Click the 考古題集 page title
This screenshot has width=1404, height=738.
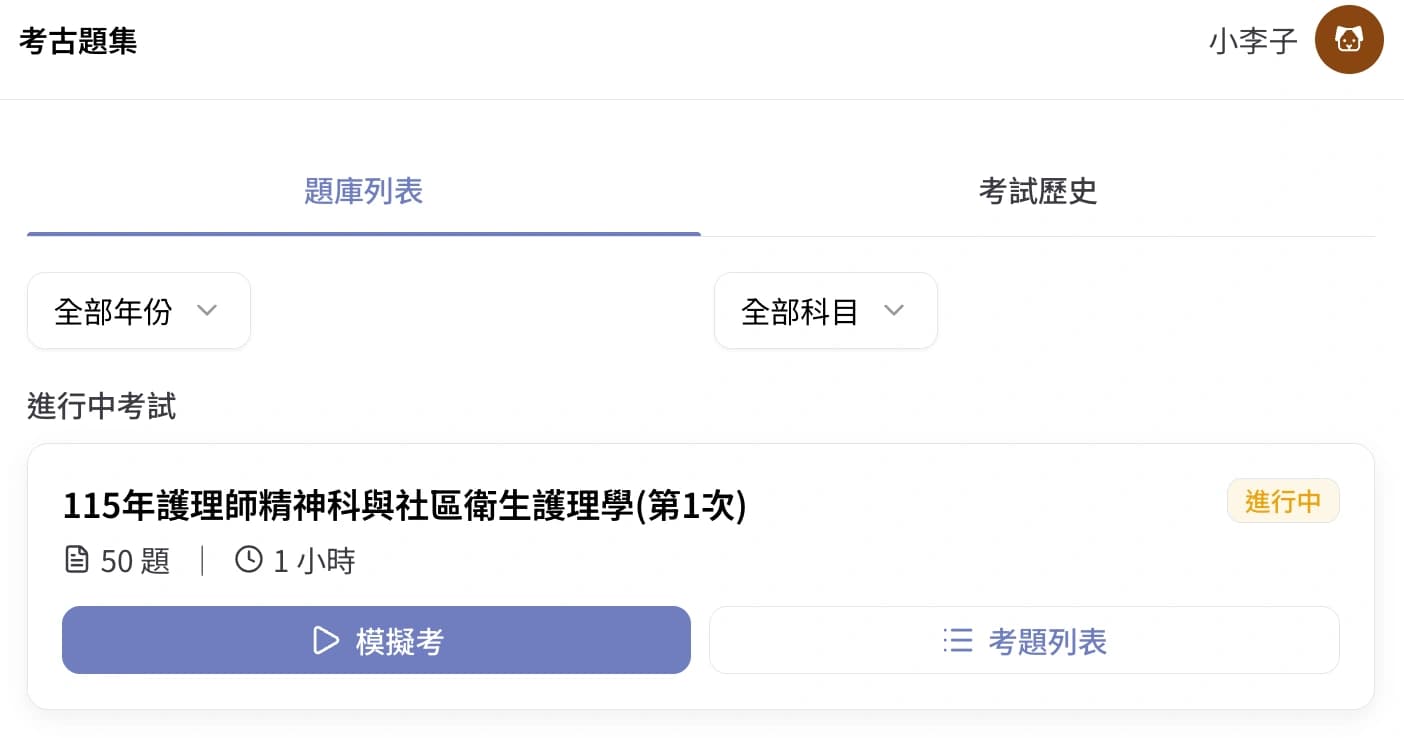tap(77, 40)
